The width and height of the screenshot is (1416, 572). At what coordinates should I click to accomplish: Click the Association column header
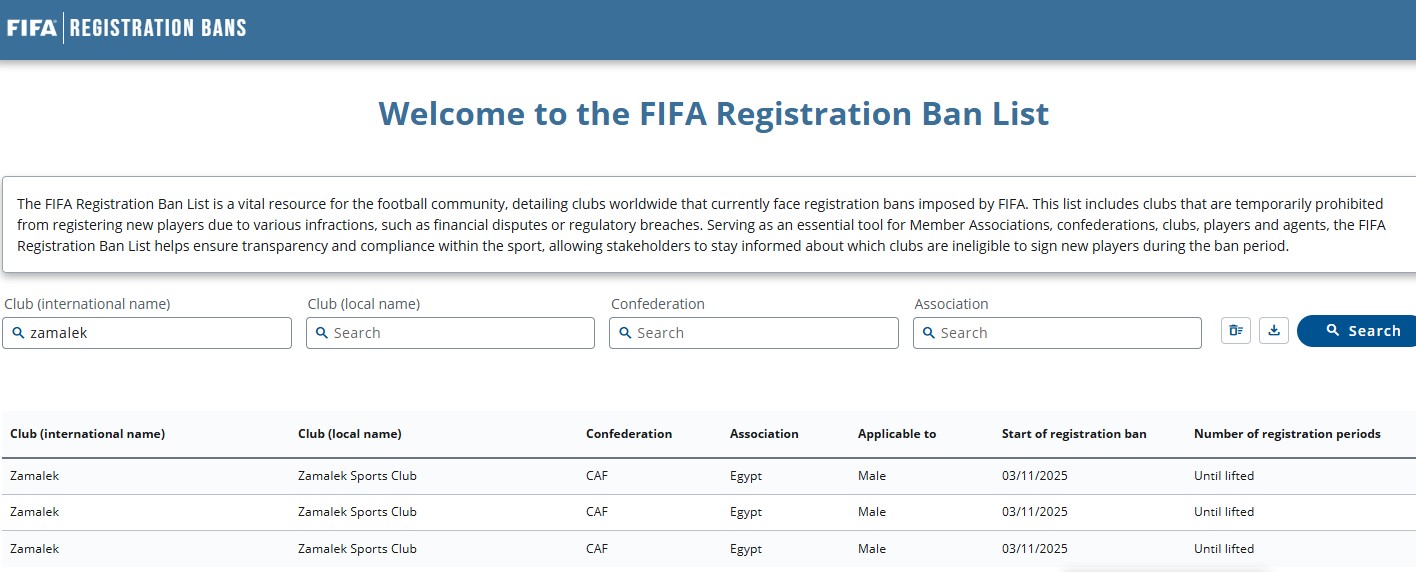764,434
